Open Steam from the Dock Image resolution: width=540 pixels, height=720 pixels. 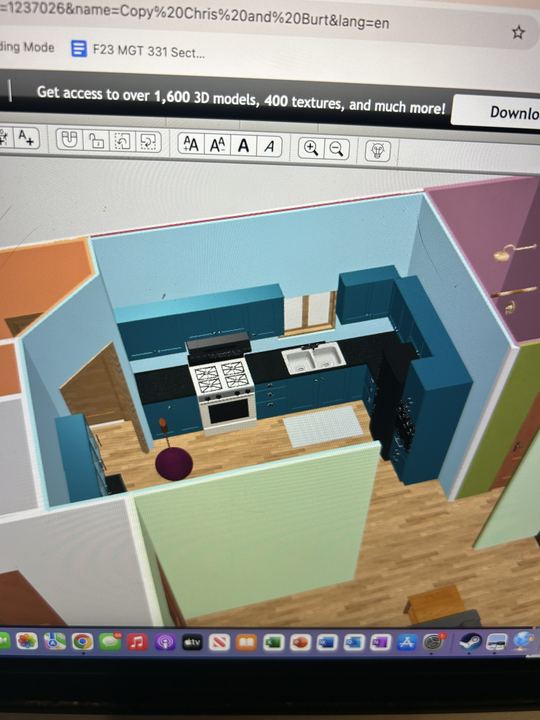tap(470, 641)
